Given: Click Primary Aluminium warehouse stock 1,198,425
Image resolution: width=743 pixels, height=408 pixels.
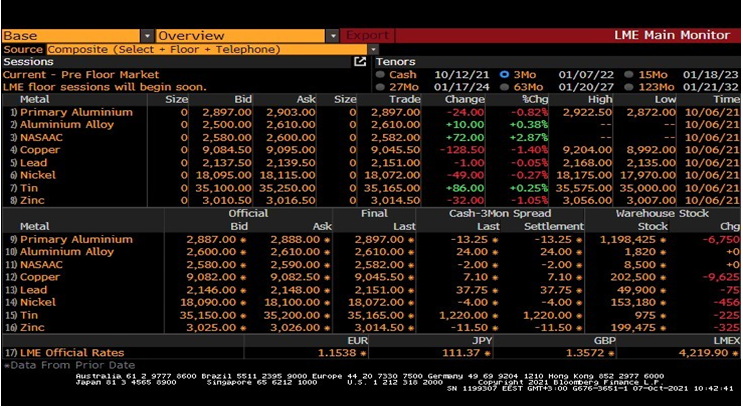Looking at the screenshot, I should (x=627, y=239).
